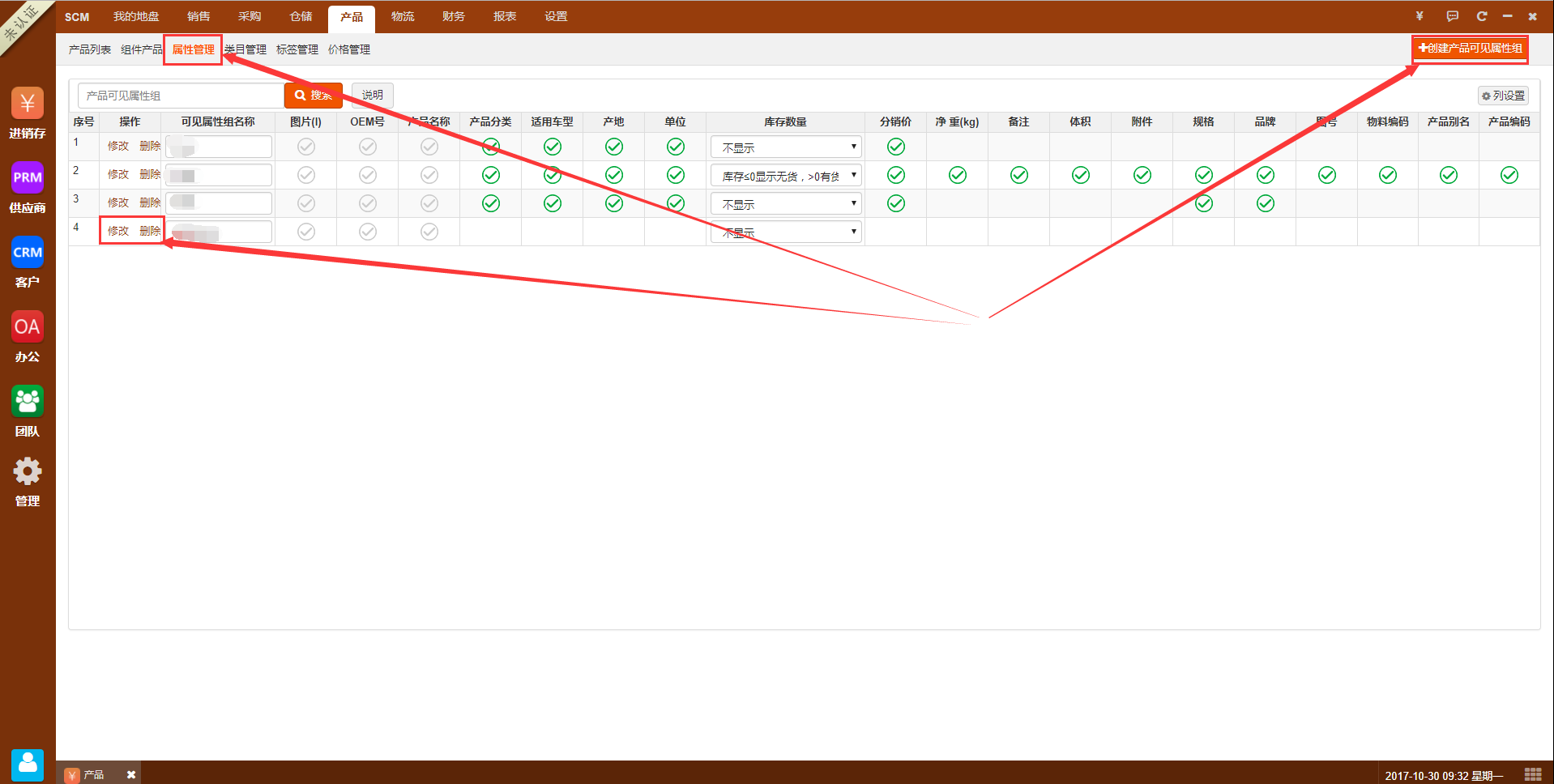Image resolution: width=1554 pixels, height=784 pixels.
Task: Toggle 产品分类 check for row 1
Action: (491, 147)
